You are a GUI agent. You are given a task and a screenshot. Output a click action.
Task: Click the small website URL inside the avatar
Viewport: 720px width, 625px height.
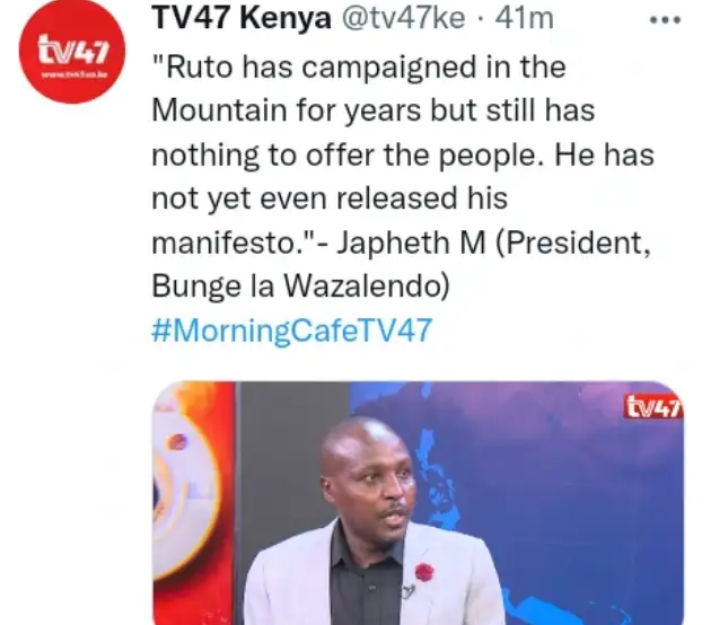point(73,74)
